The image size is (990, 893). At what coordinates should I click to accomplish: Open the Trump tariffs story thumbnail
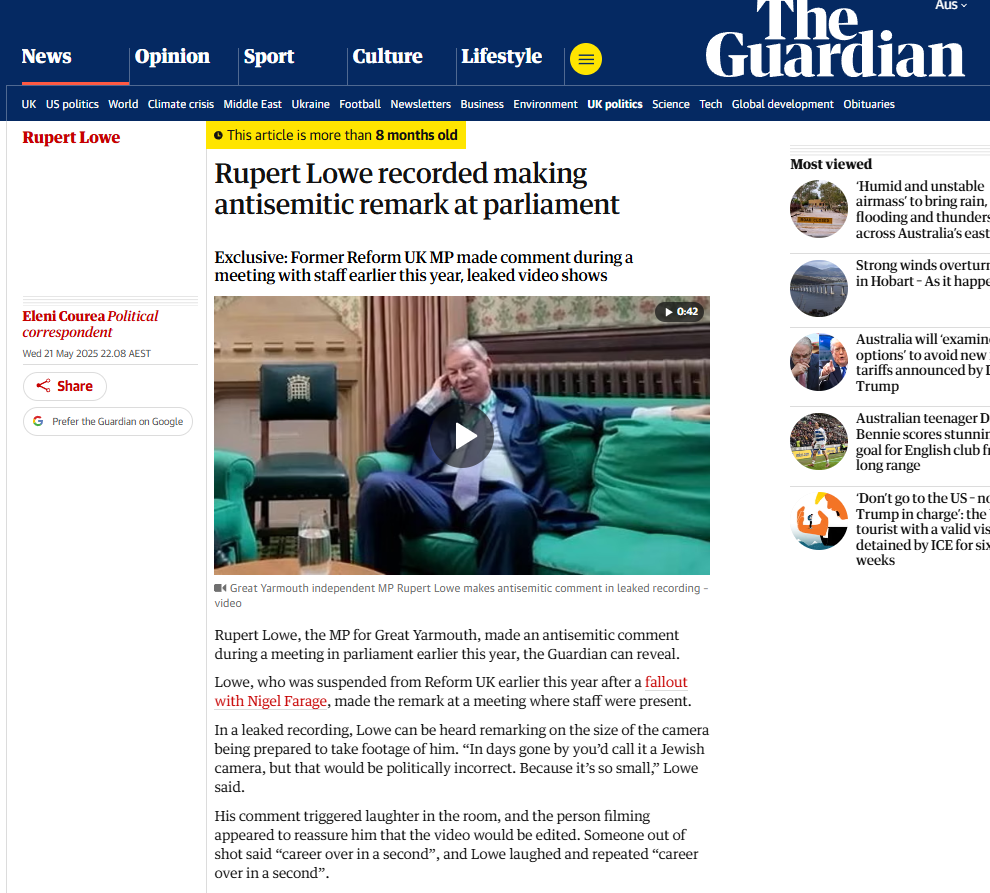(818, 362)
